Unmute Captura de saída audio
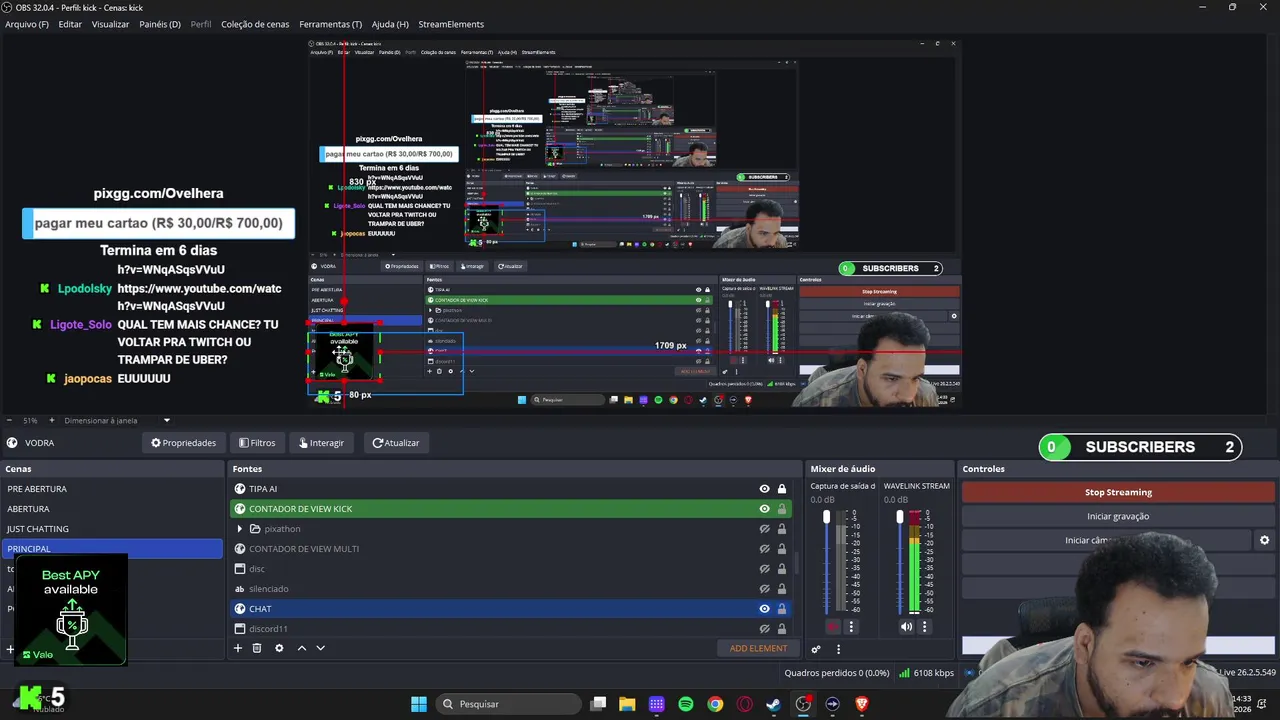The height and width of the screenshot is (720, 1280). point(833,627)
